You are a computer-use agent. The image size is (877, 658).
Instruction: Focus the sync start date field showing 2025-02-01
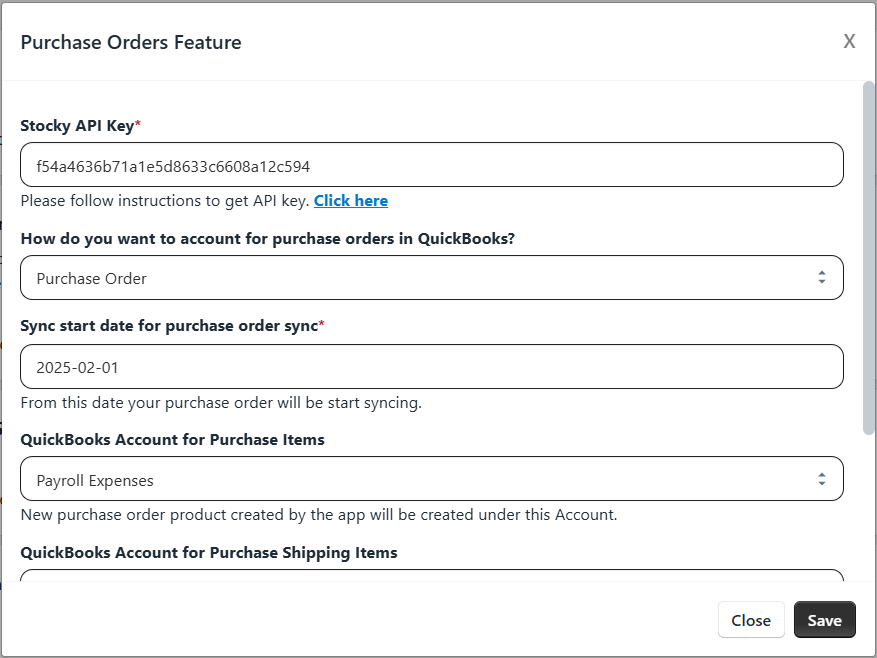(x=432, y=366)
